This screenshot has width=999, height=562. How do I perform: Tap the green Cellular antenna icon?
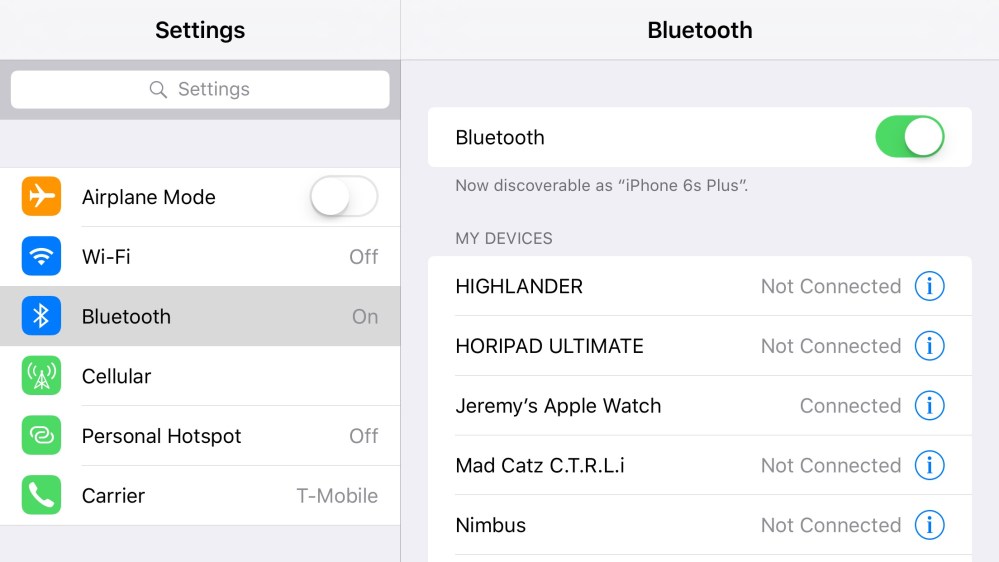pyautogui.click(x=41, y=376)
